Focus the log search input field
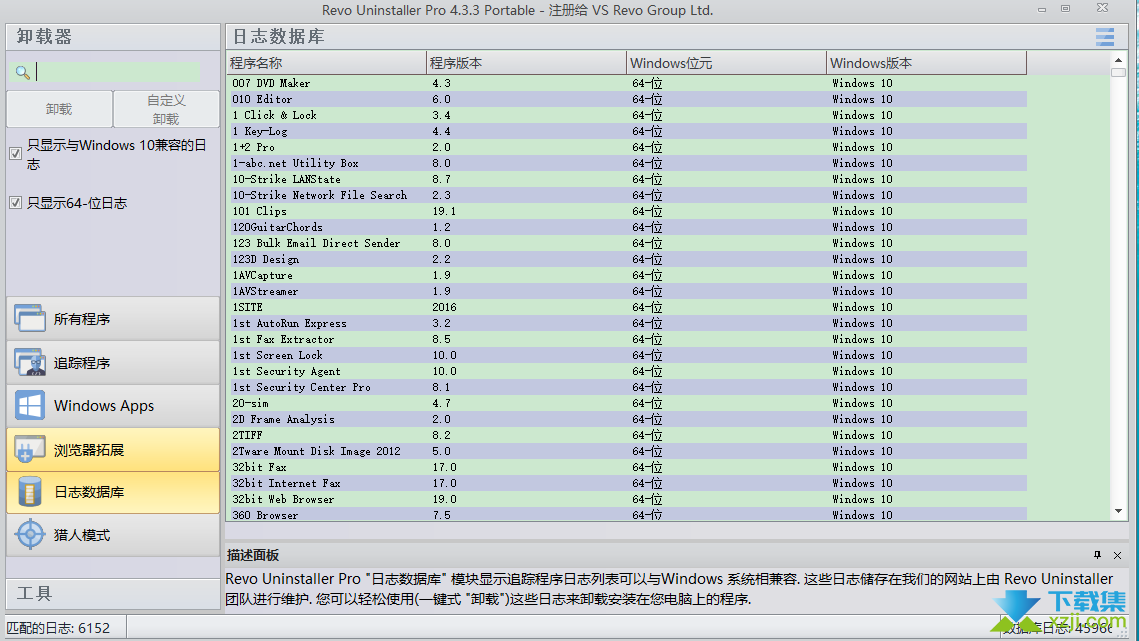 118,71
